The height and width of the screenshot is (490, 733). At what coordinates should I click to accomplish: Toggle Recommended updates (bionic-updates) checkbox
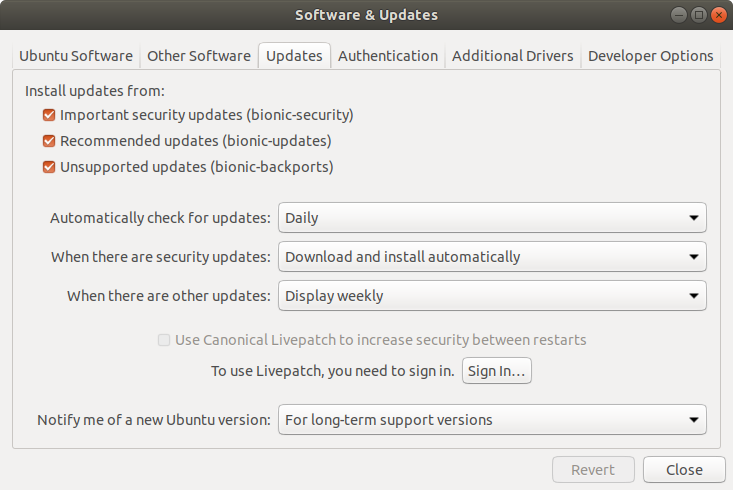(x=49, y=141)
